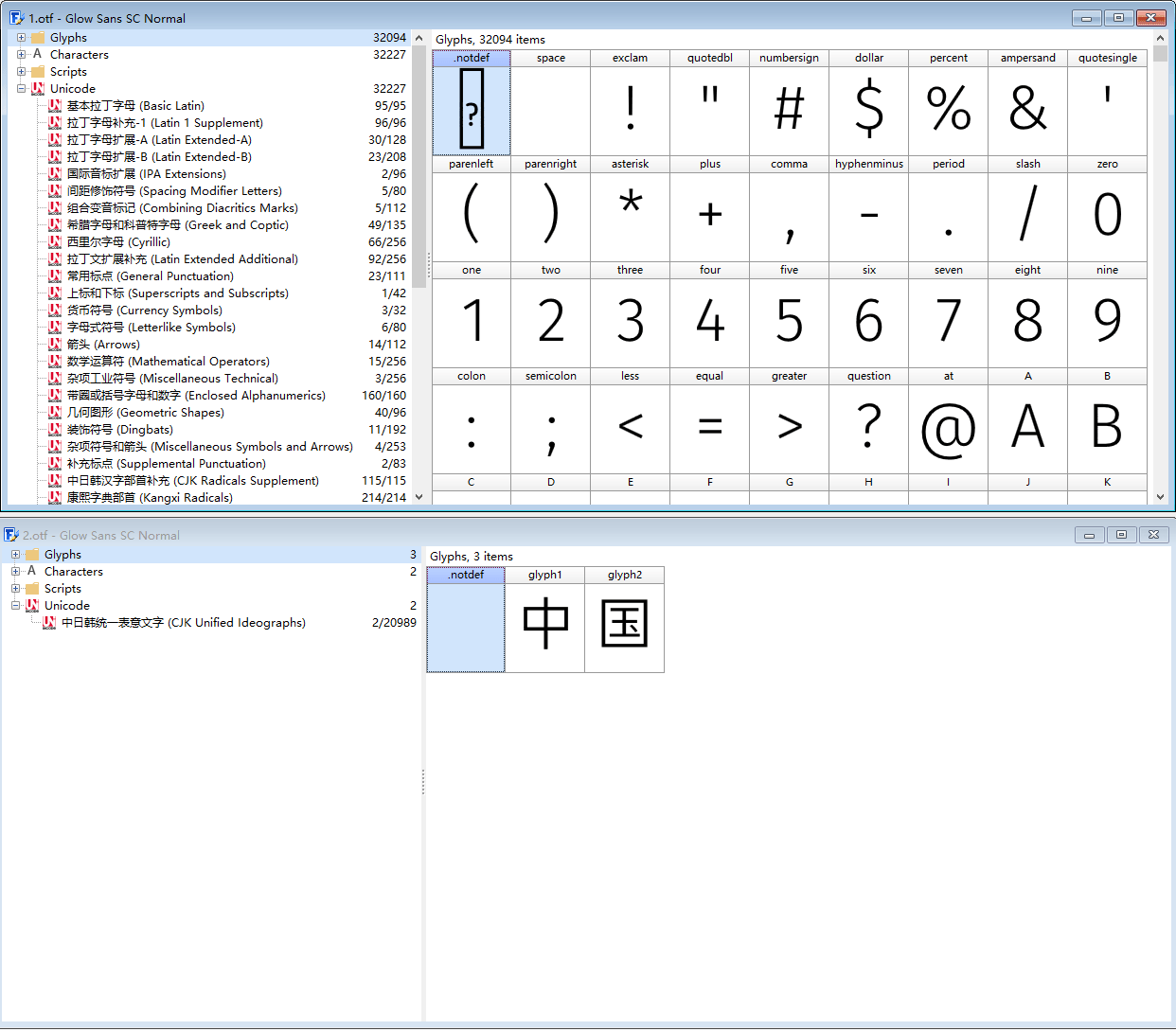Click the CJK Unified Ideographs block icon
This screenshot has height=1030, width=1176.
point(49,623)
